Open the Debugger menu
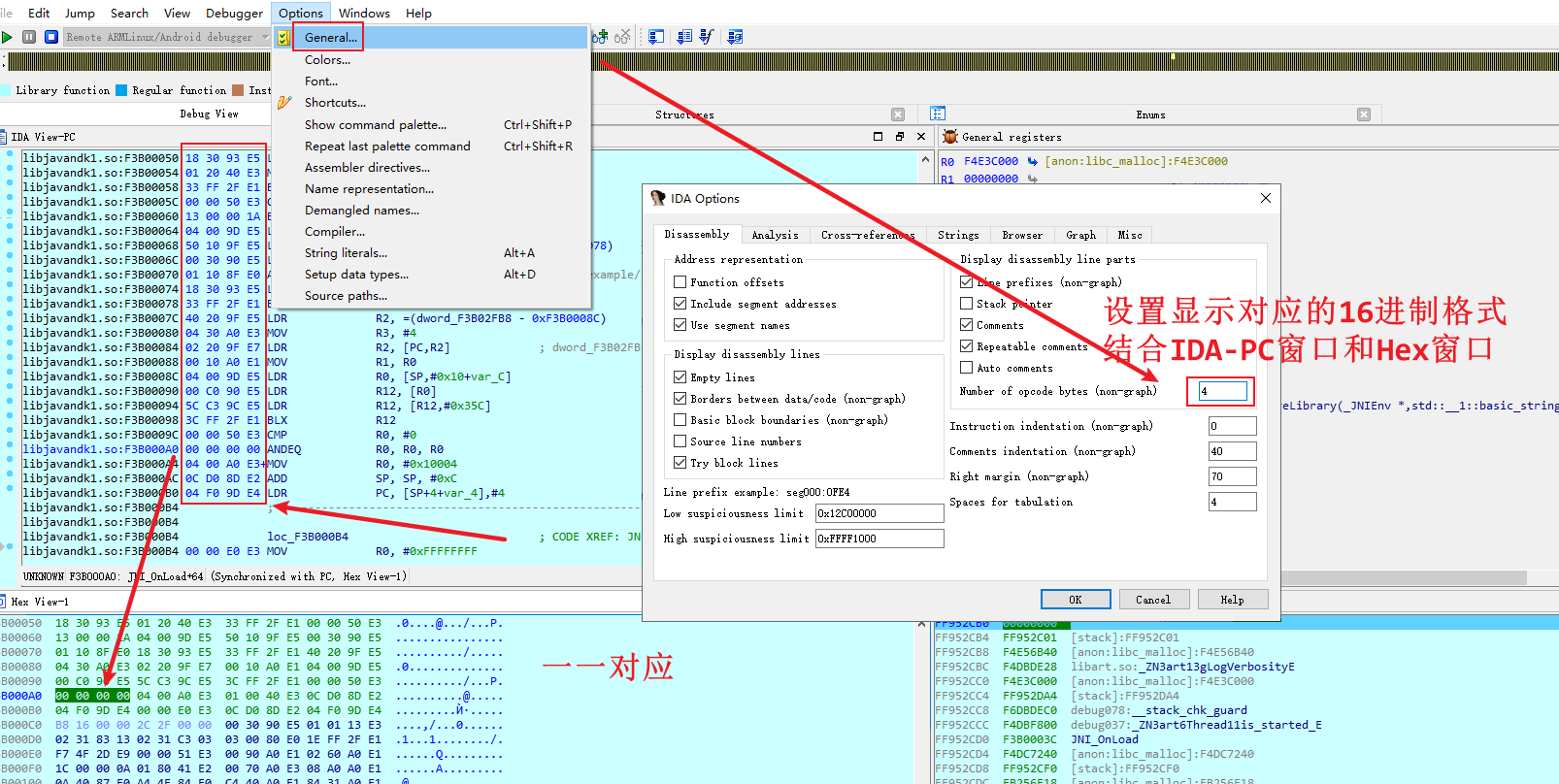The width and height of the screenshot is (1559, 784). [234, 13]
